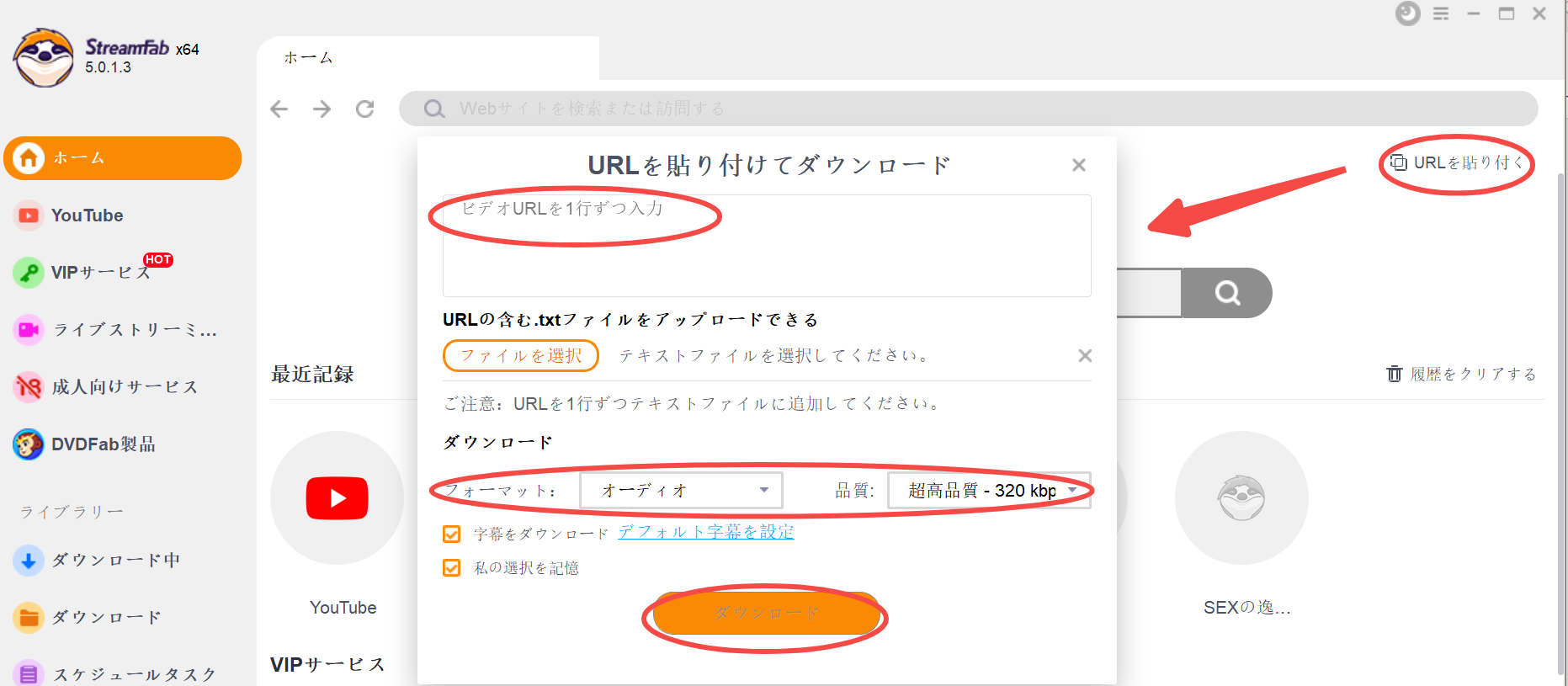Click the gray magnifier search button

pos(1226,293)
